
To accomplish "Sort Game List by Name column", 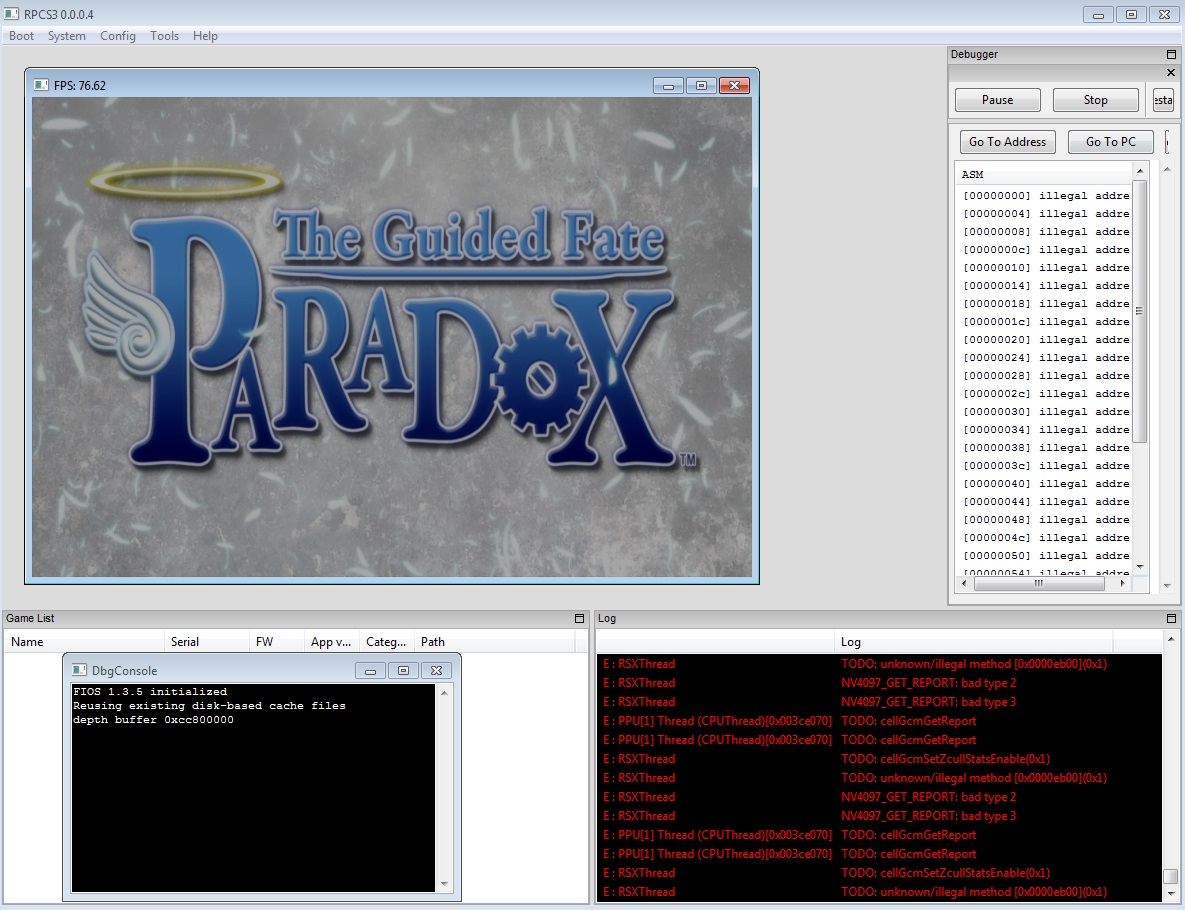I will [x=85, y=642].
